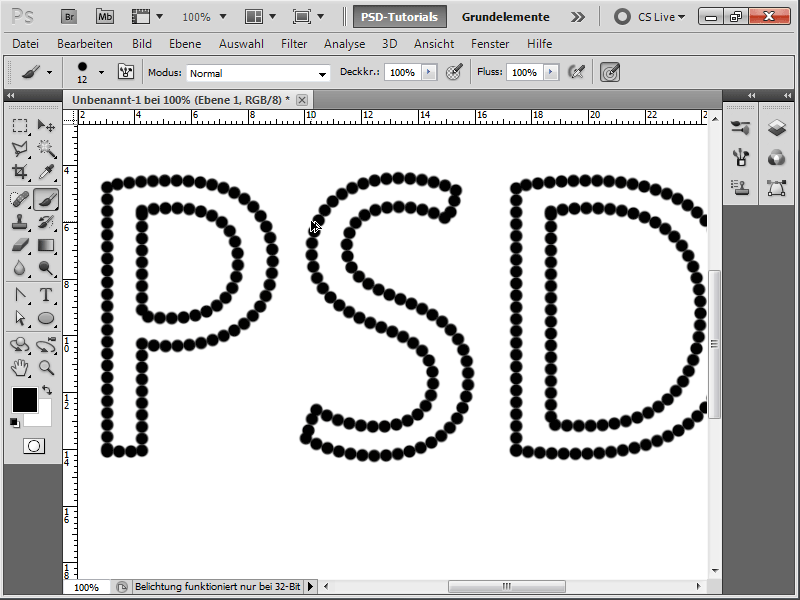Open the Ansicht menu
The image size is (800, 600).
(434, 44)
